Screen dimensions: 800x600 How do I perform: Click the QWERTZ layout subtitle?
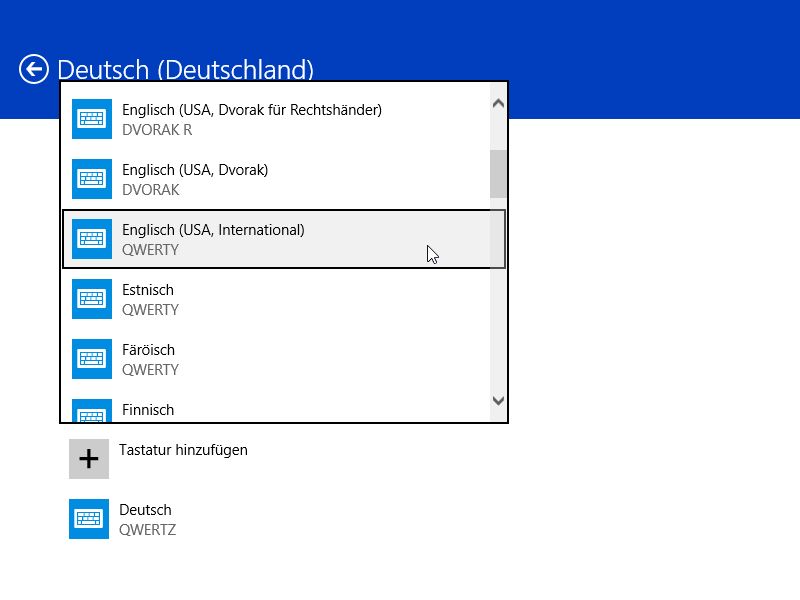(x=147, y=530)
